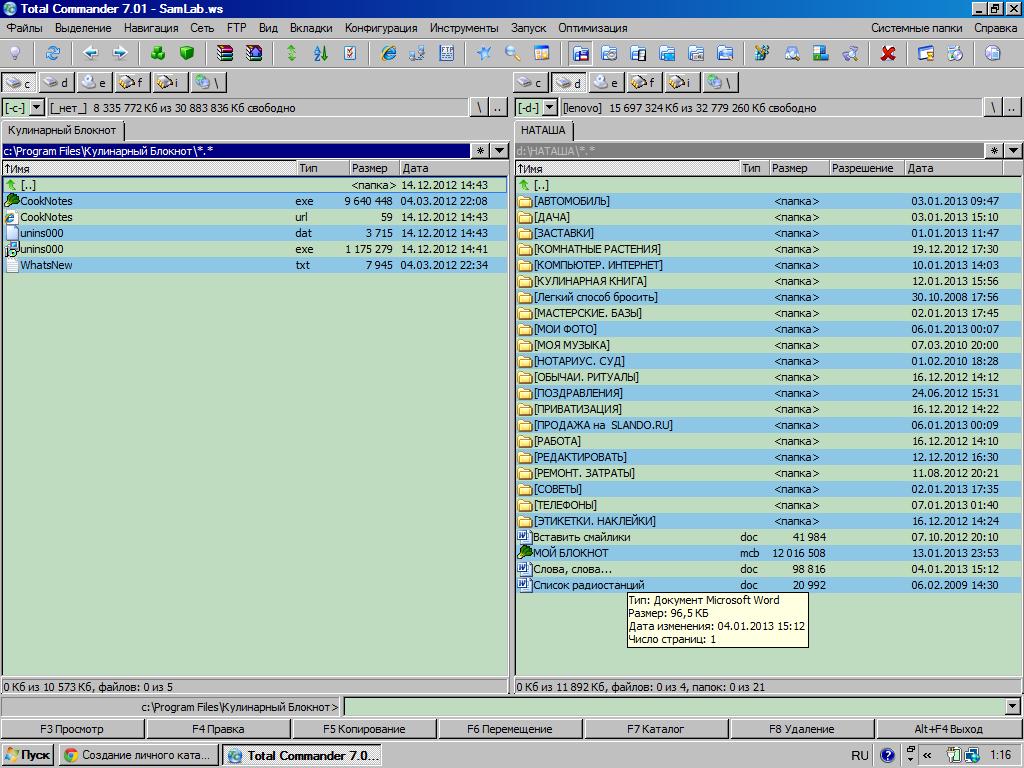Image resolution: width=1024 pixels, height=768 pixels.
Task: Open the command line history dropdown
Action: click(1013, 707)
